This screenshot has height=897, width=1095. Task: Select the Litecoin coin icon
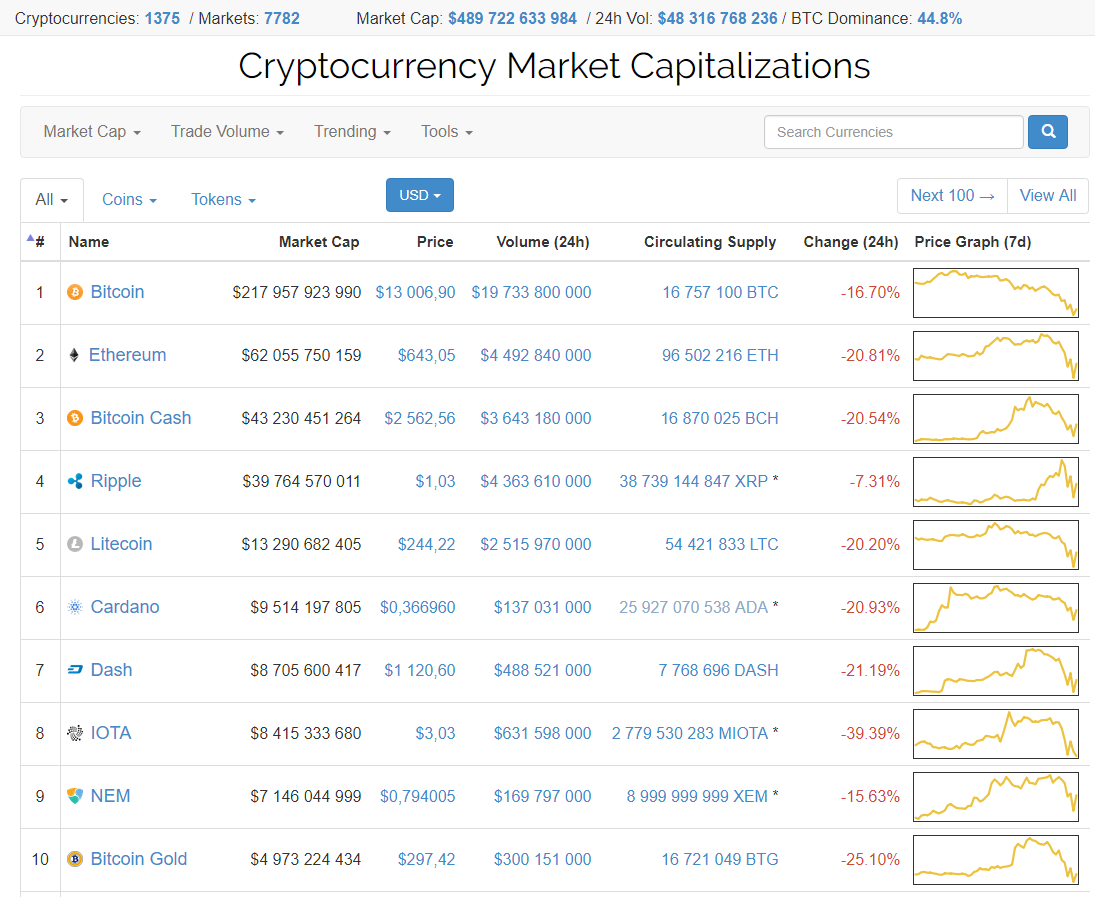pos(74,544)
